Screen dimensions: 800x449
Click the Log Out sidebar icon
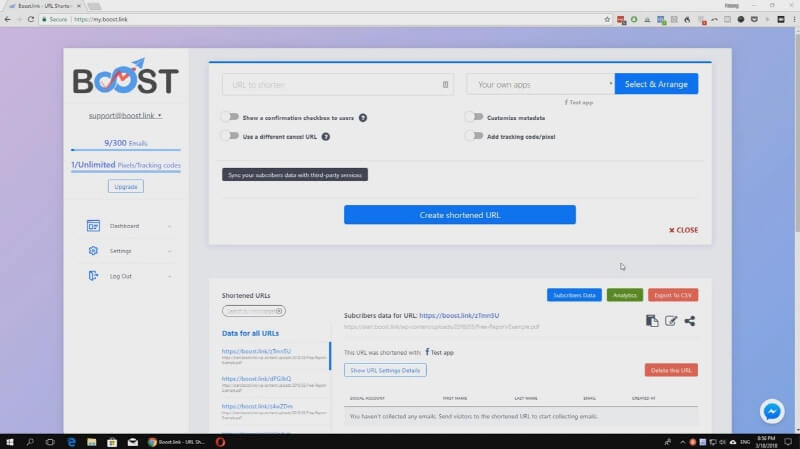pos(93,276)
